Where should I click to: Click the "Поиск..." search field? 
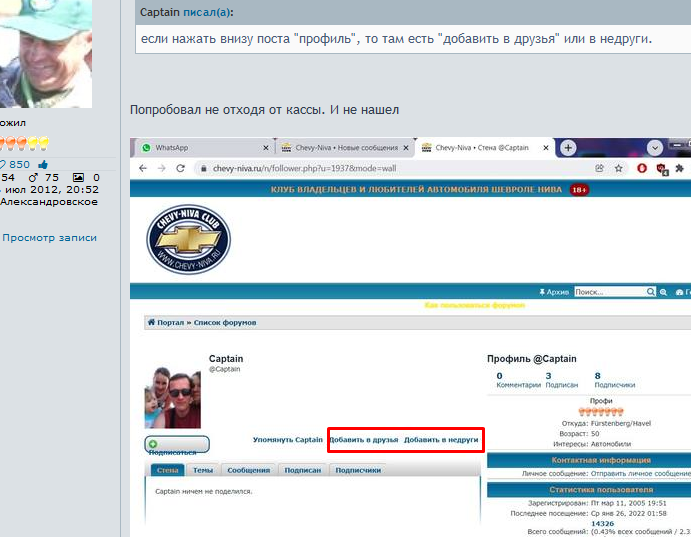click(x=610, y=292)
